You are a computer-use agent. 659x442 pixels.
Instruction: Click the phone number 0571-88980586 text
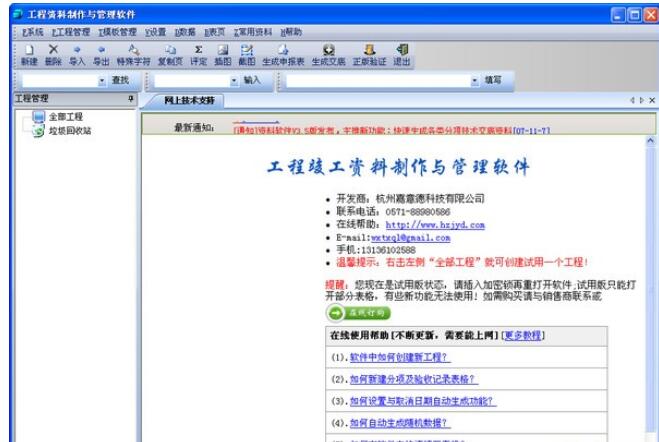tap(418, 212)
